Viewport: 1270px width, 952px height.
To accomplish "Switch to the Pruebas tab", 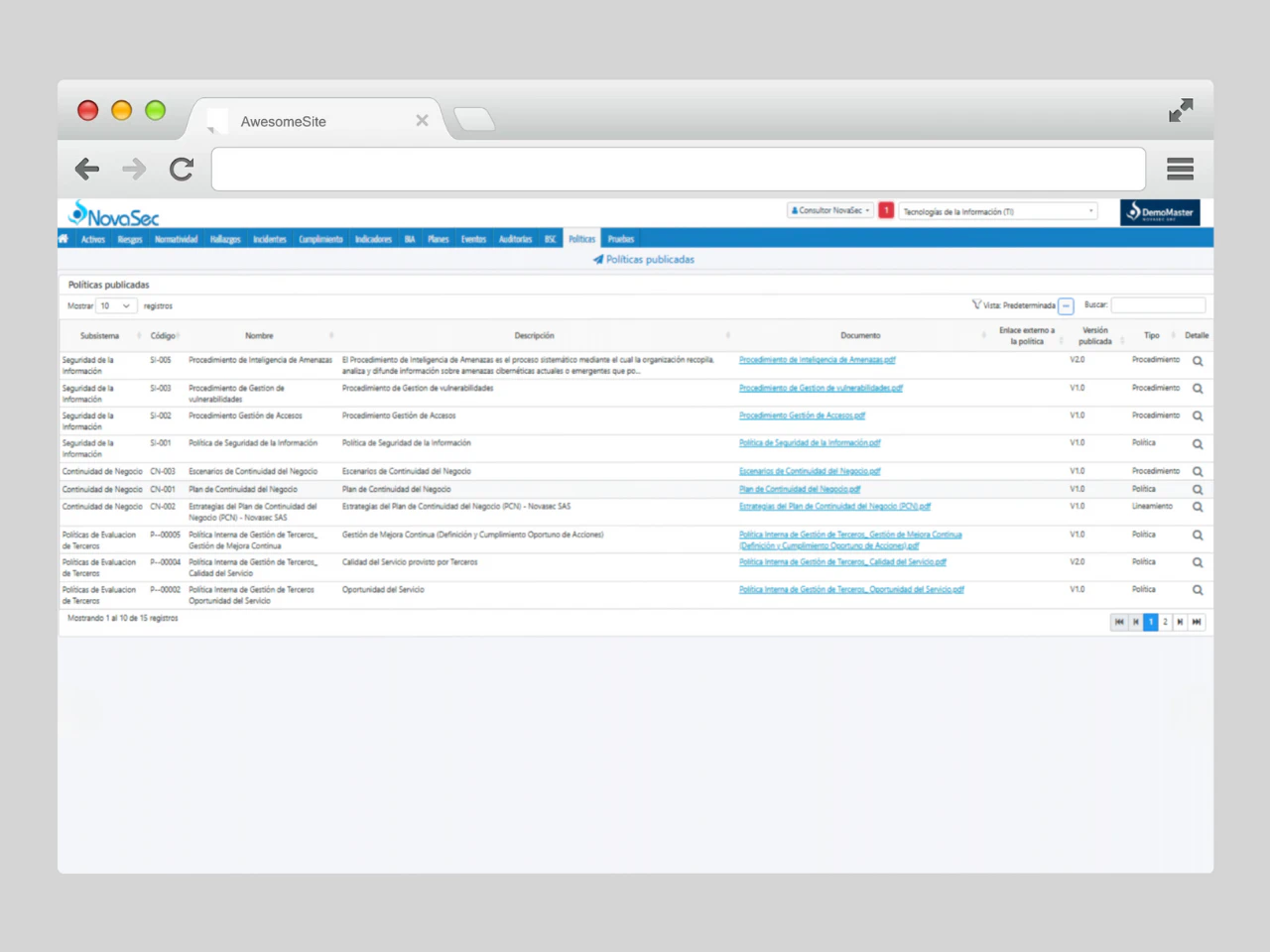I will (x=620, y=238).
